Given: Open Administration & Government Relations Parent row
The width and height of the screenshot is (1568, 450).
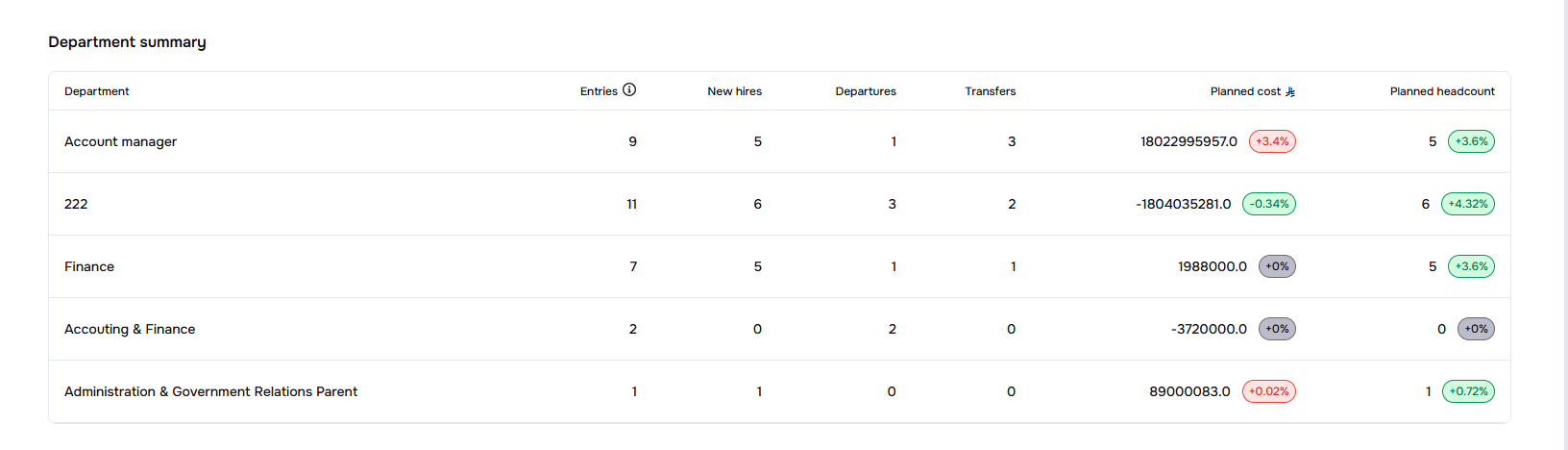Looking at the screenshot, I should coord(210,391).
